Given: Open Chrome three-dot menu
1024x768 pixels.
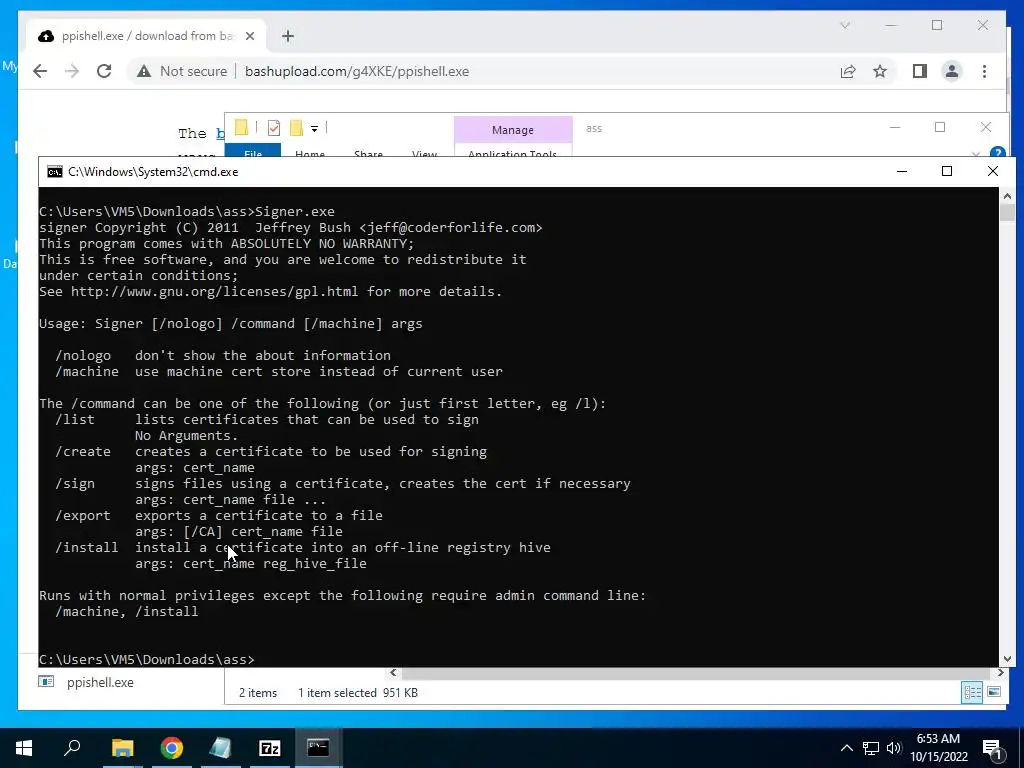Looking at the screenshot, I should 984,71.
